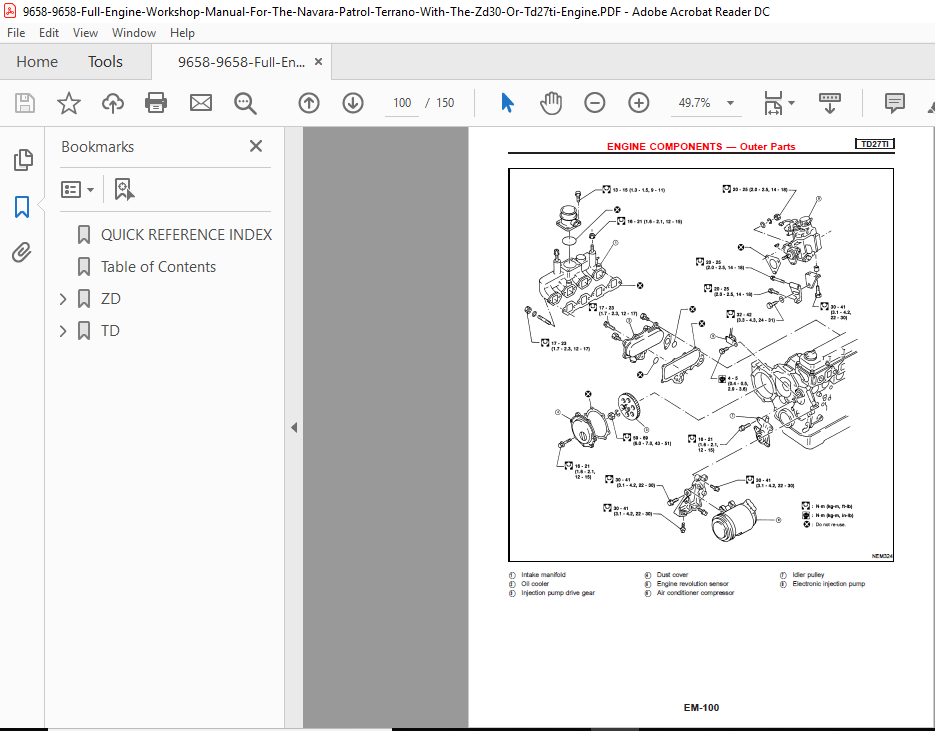Send file by email envelope icon
935x731 pixels.
[201, 103]
